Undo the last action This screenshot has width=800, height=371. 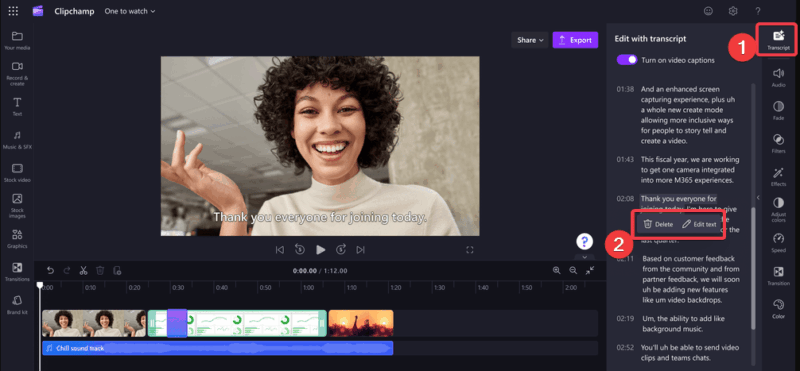(x=50, y=270)
